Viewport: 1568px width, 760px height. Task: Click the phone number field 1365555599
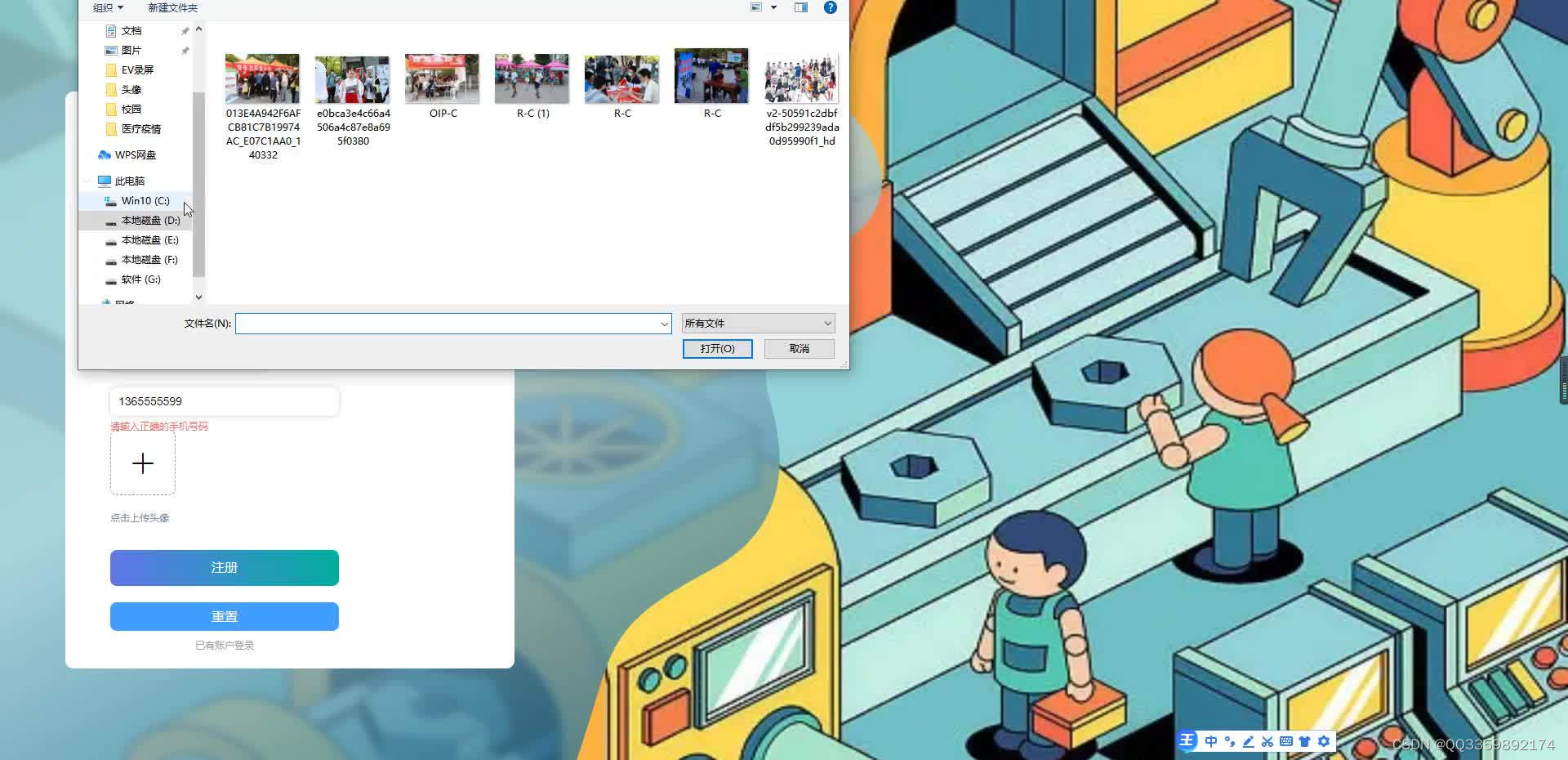(225, 401)
